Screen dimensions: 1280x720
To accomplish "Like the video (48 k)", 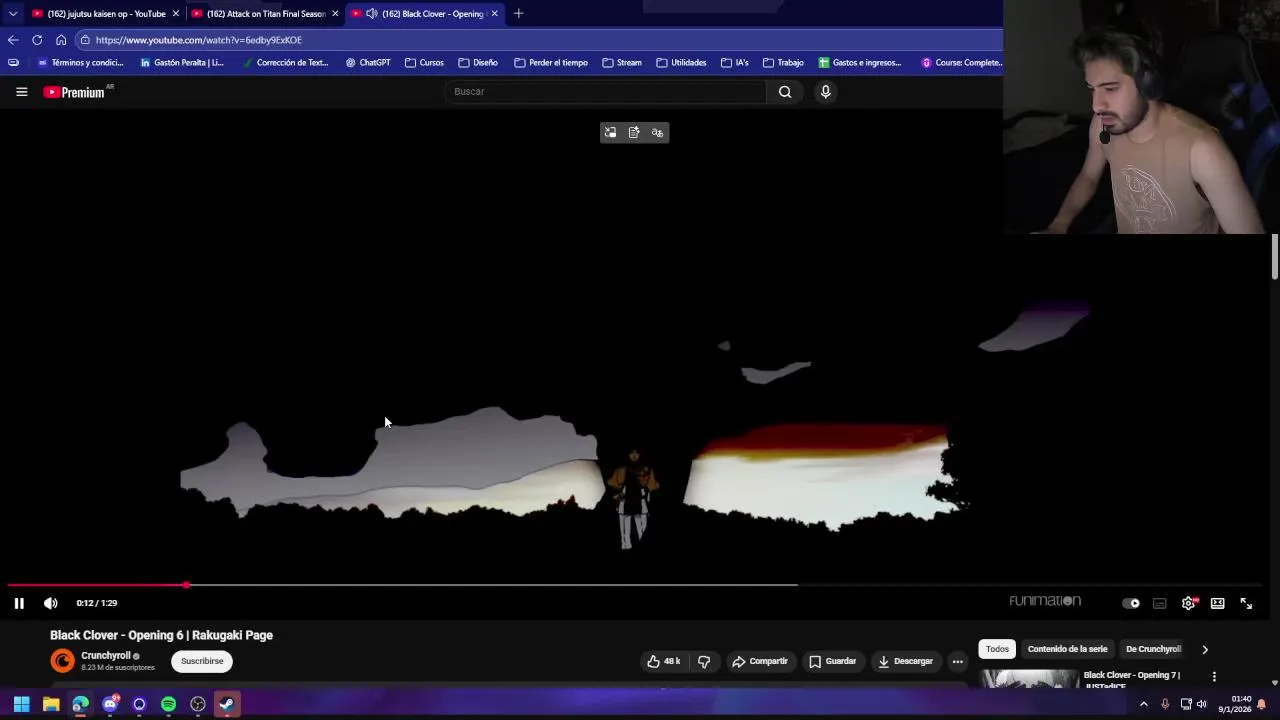I will pyautogui.click(x=664, y=661).
